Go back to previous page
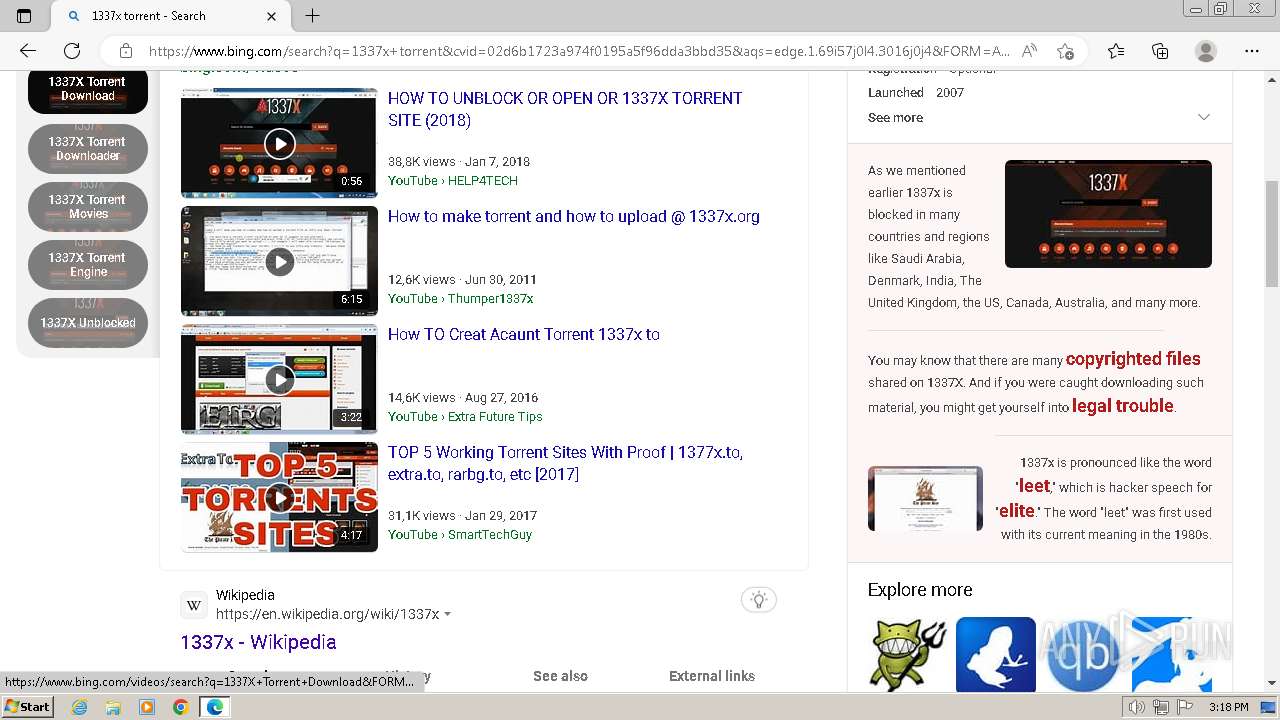The image size is (1280, 720). 28,51
